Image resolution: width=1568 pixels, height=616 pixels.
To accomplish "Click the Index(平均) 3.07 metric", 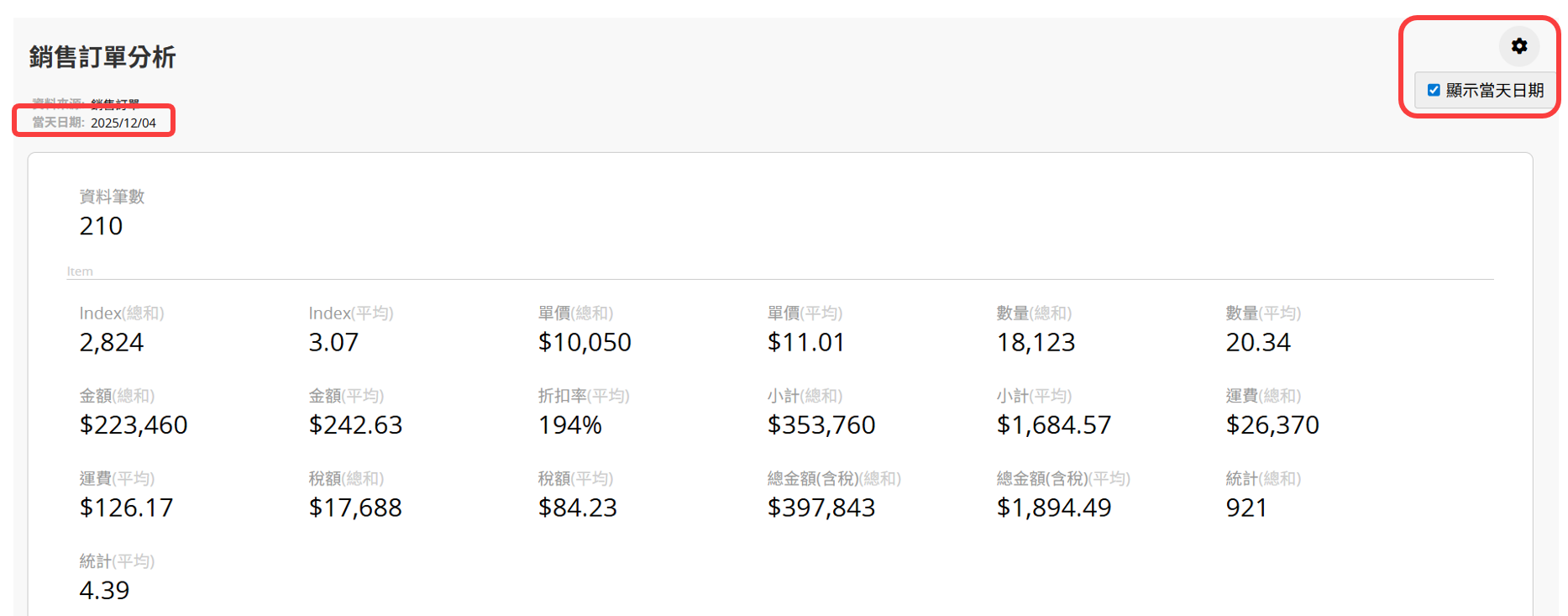I will click(x=333, y=342).
